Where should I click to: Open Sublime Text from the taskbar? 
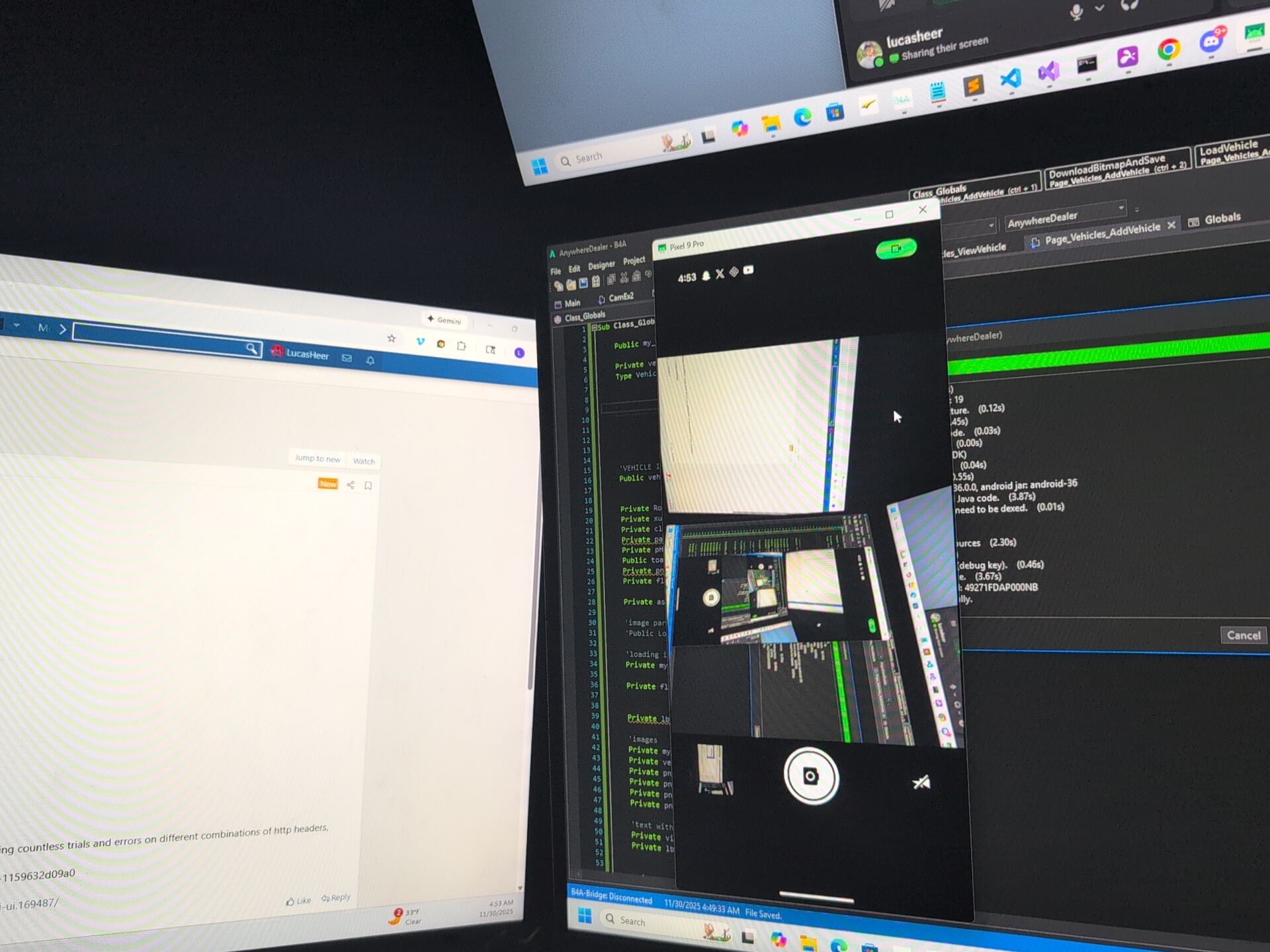click(973, 86)
